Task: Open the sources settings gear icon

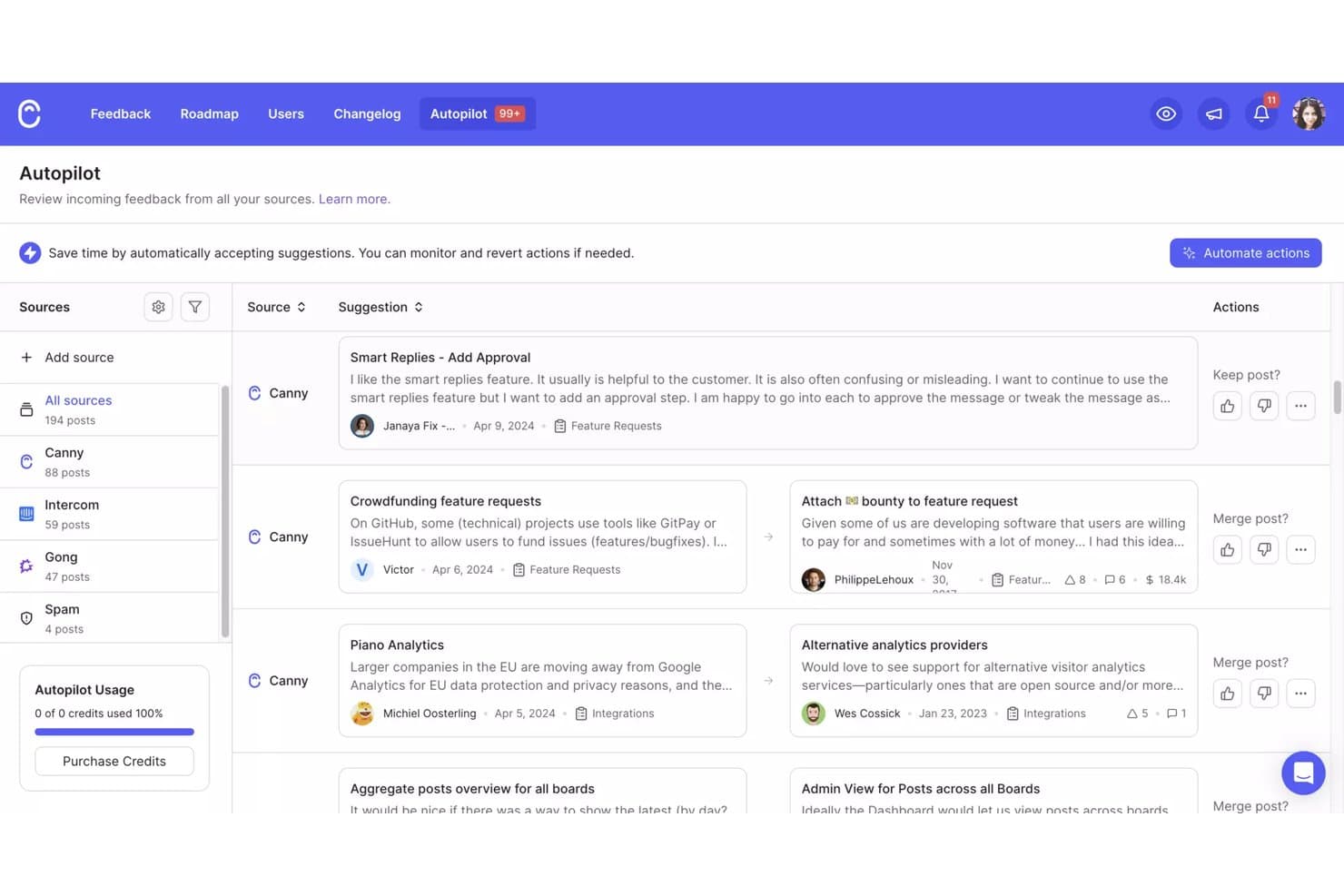Action: point(158,307)
